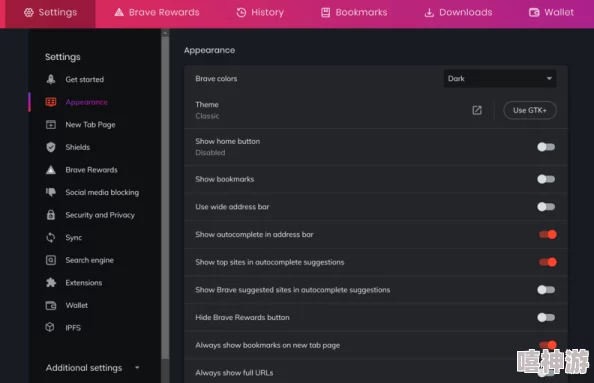Click the New Tab Page icon in sidebar
Image resolution: width=594 pixels, height=383 pixels.
51,125
